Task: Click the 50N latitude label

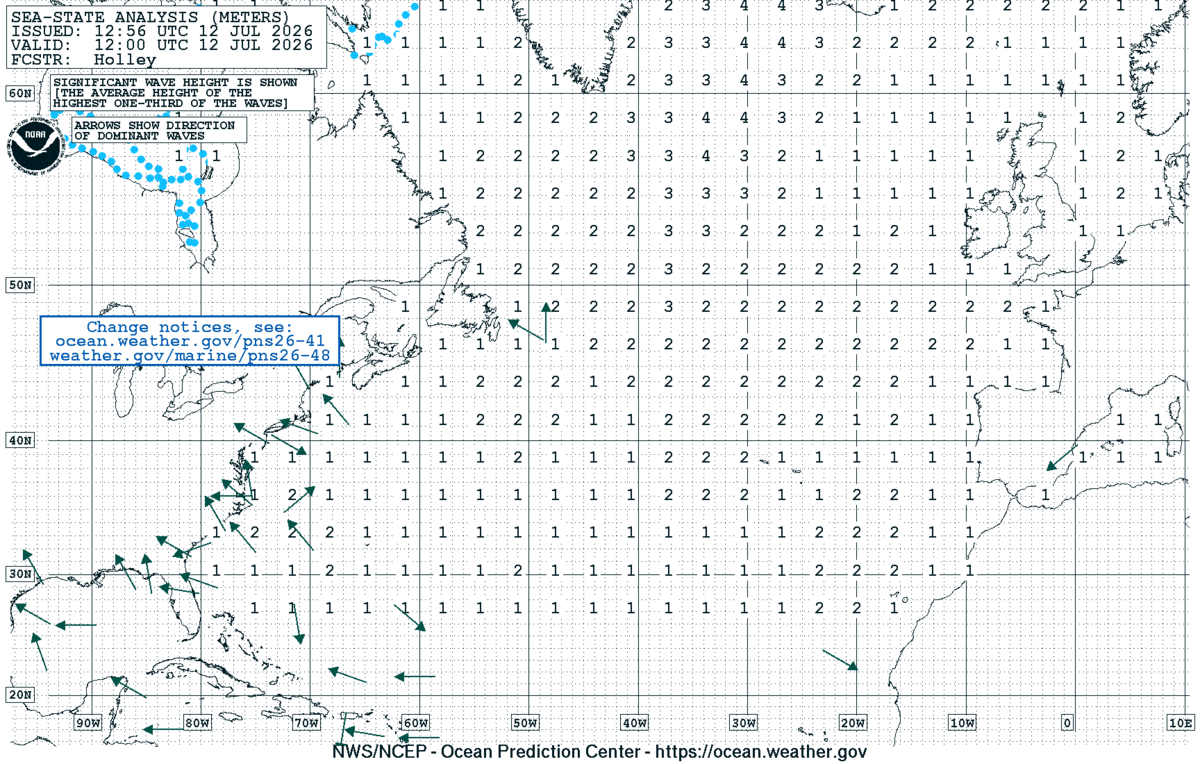Action: 20,285
